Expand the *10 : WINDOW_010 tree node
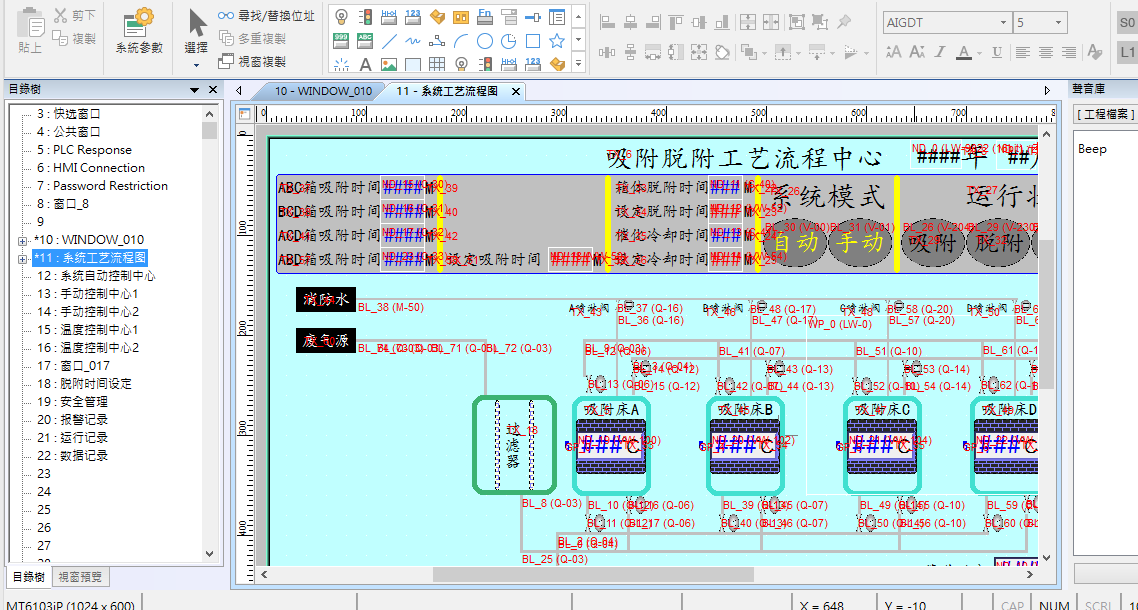The image size is (1138, 610). (22, 240)
